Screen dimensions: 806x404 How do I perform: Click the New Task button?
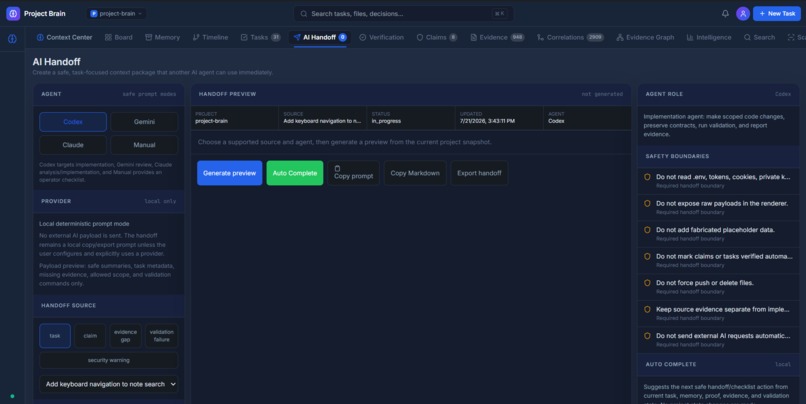pyautogui.click(x=777, y=14)
